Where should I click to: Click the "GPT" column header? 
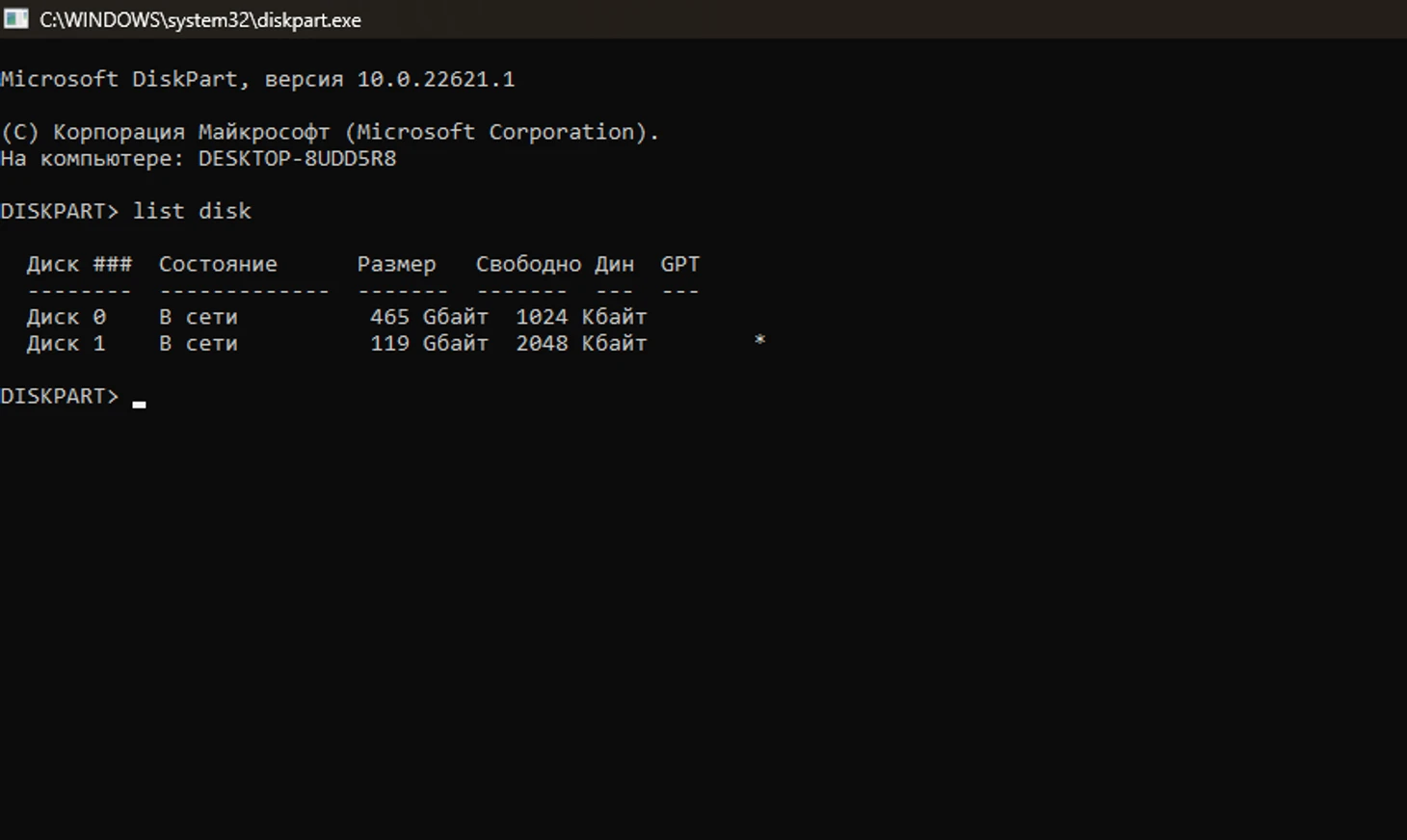tap(679, 264)
